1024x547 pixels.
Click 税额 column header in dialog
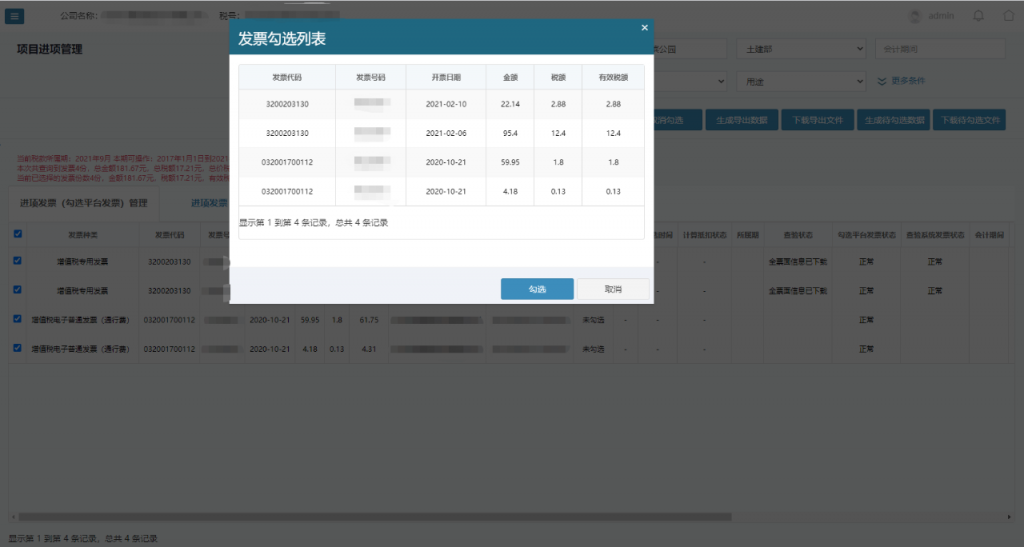coord(558,77)
